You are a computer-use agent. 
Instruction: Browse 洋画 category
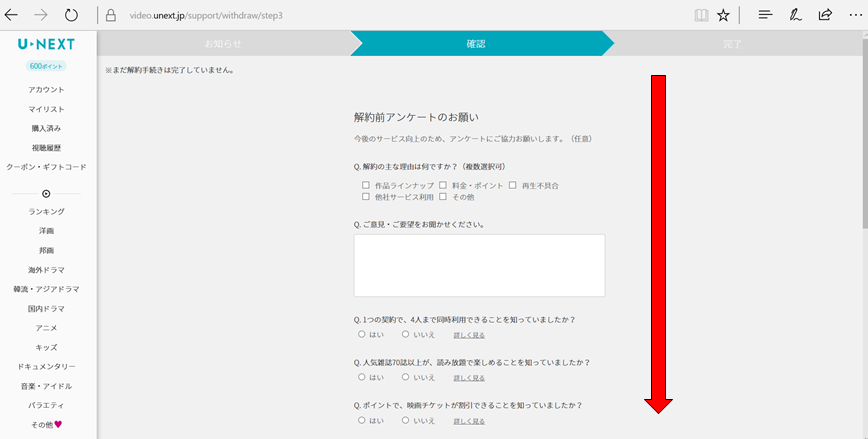click(x=46, y=231)
